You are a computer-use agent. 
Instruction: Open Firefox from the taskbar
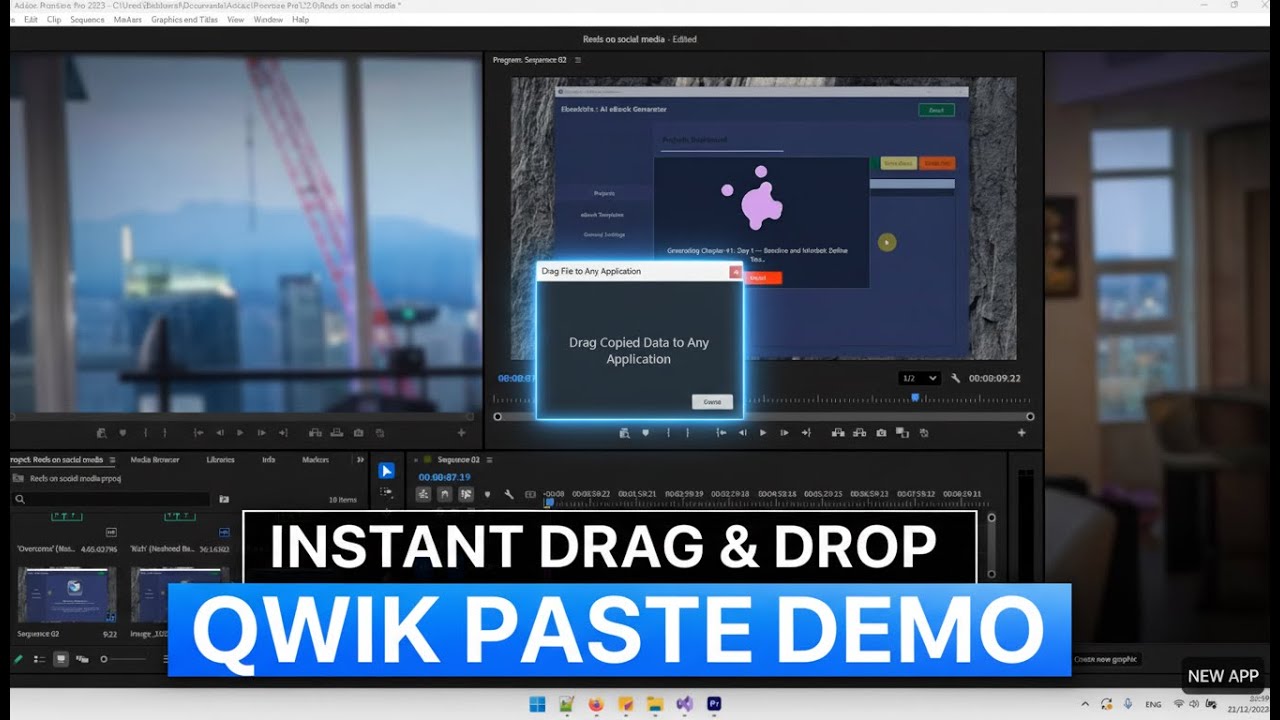click(x=596, y=704)
